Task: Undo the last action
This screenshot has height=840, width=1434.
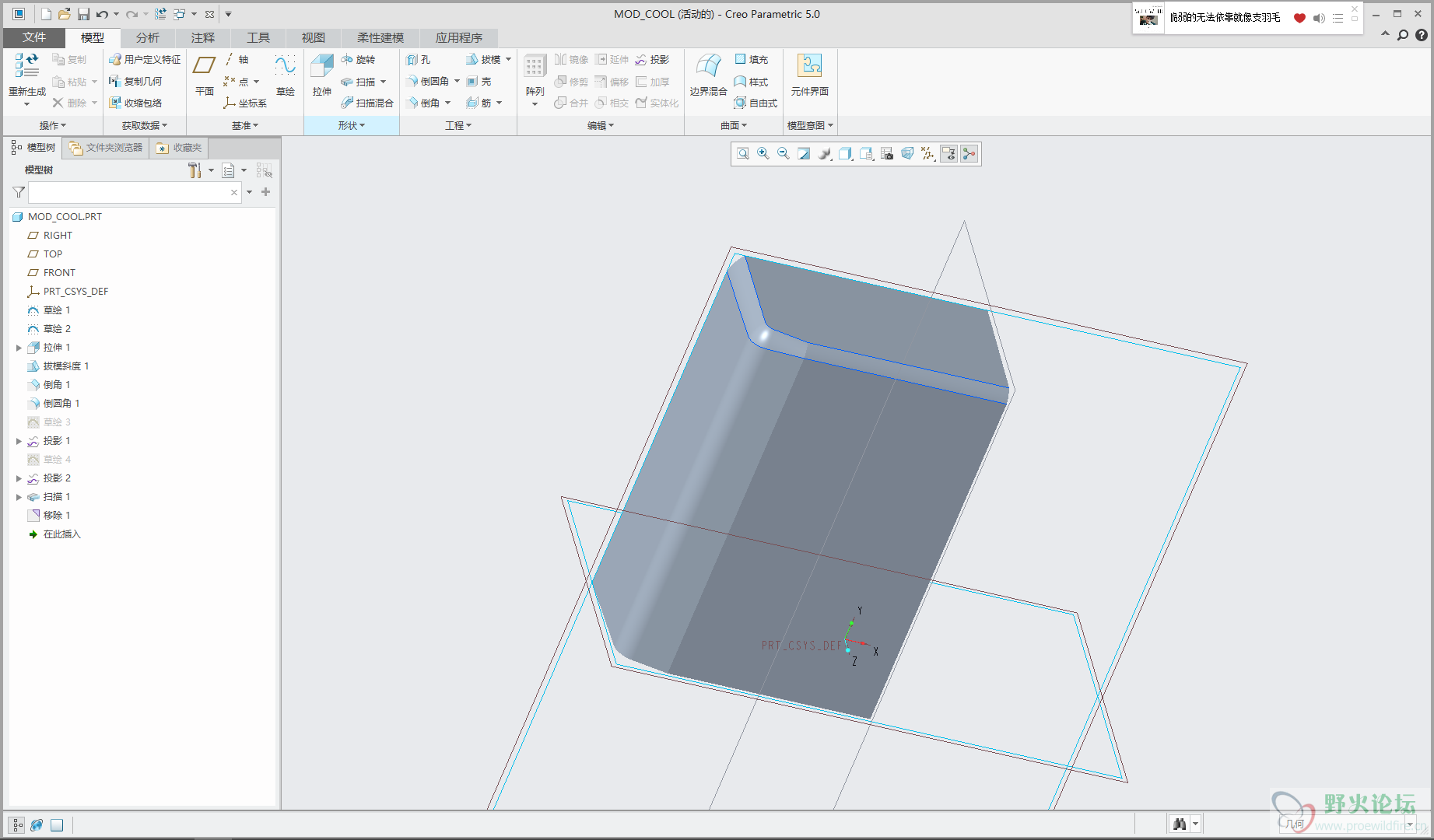Action: pyautogui.click(x=102, y=14)
